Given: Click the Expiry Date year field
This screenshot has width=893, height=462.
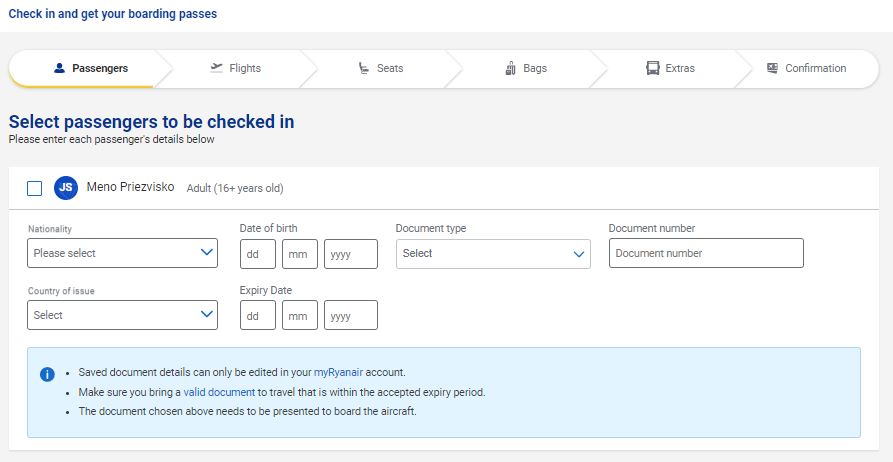Looking at the screenshot, I should [x=351, y=315].
